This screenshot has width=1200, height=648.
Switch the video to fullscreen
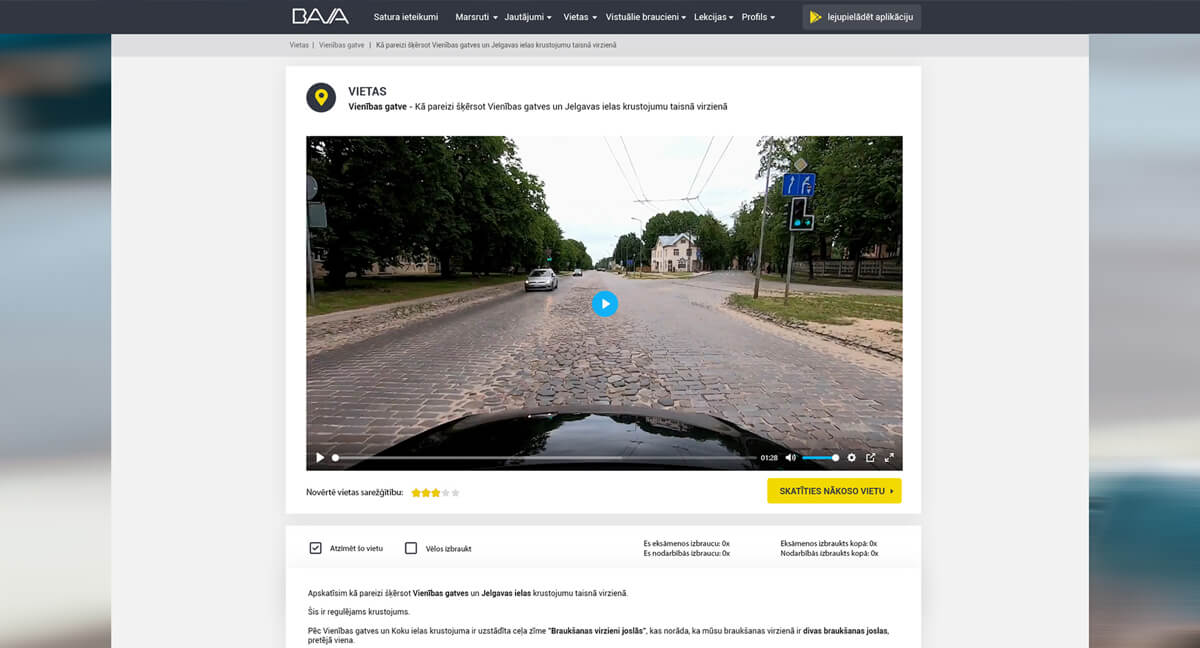coord(891,457)
